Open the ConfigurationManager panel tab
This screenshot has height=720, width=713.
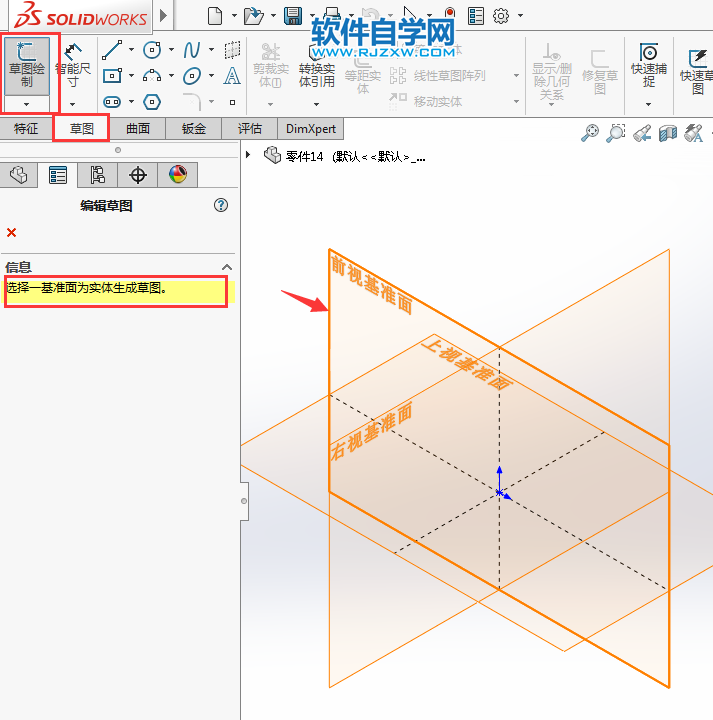coord(97,175)
